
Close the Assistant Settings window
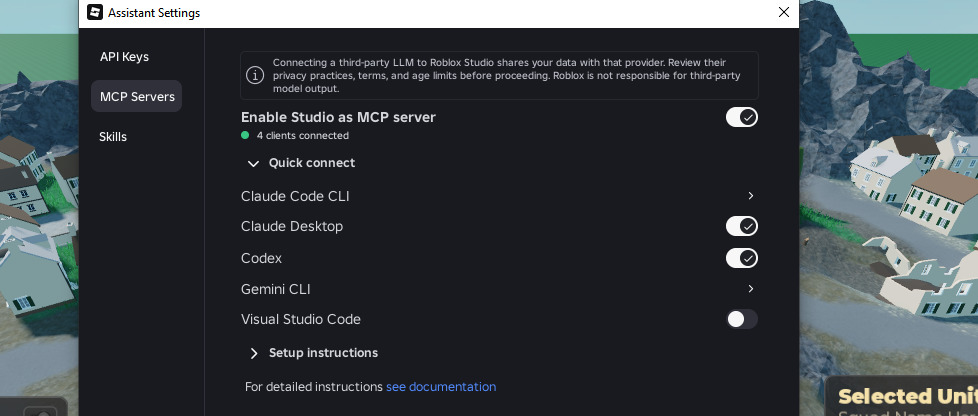784,12
